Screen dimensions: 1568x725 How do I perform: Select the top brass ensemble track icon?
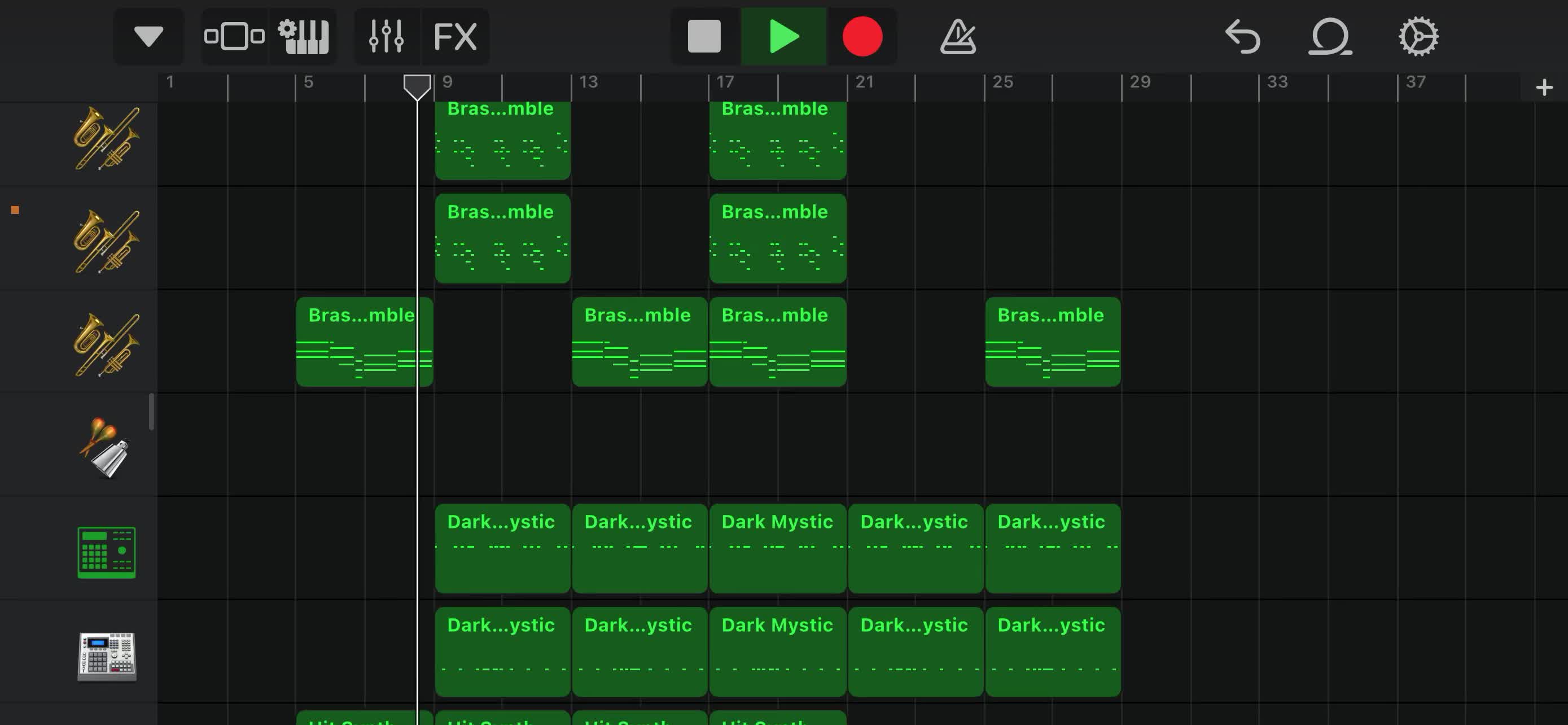(x=107, y=138)
